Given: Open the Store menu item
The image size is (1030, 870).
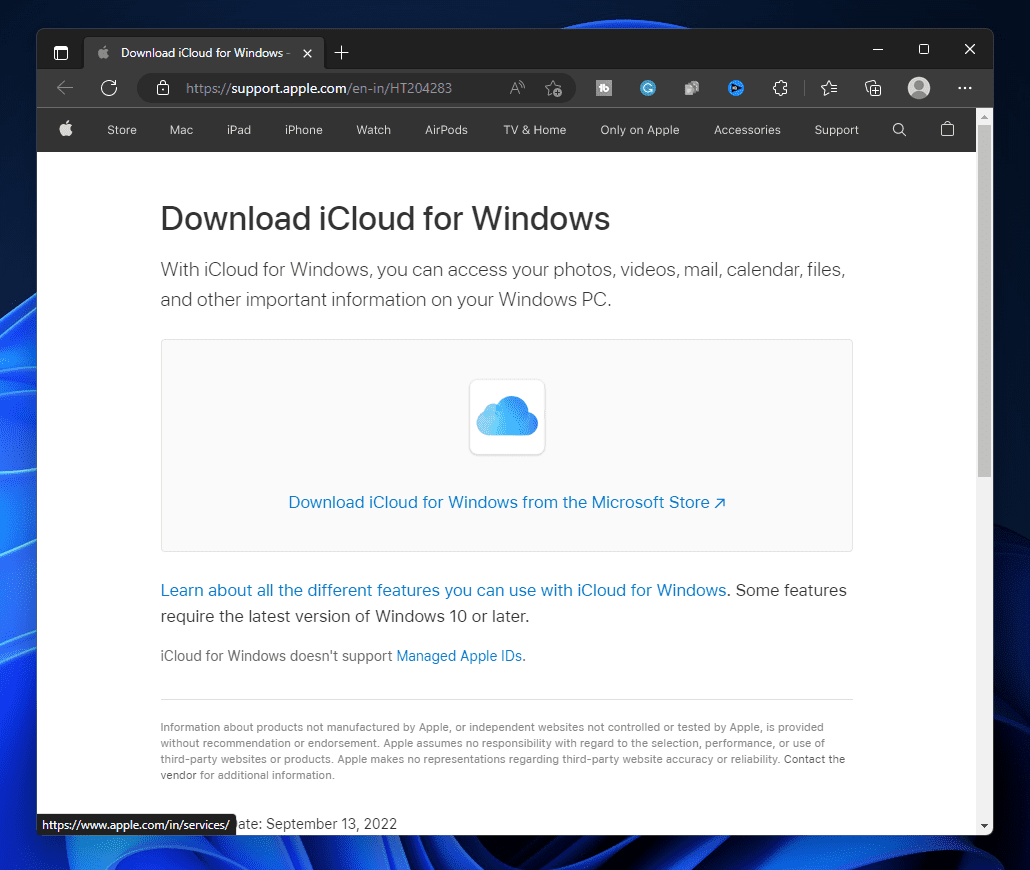Looking at the screenshot, I should (122, 130).
